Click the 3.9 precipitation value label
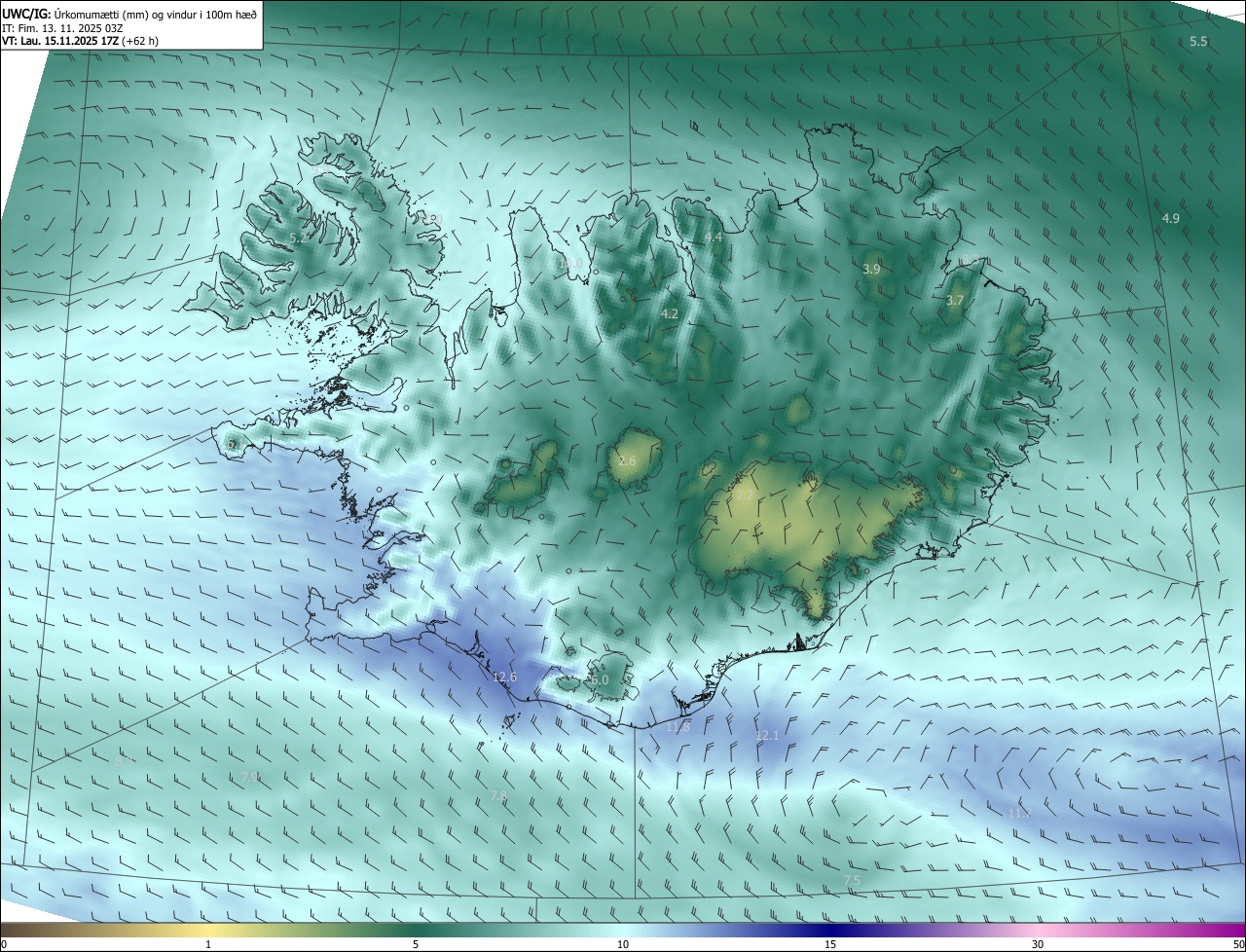Image resolution: width=1246 pixels, height=952 pixels. [x=871, y=270]
